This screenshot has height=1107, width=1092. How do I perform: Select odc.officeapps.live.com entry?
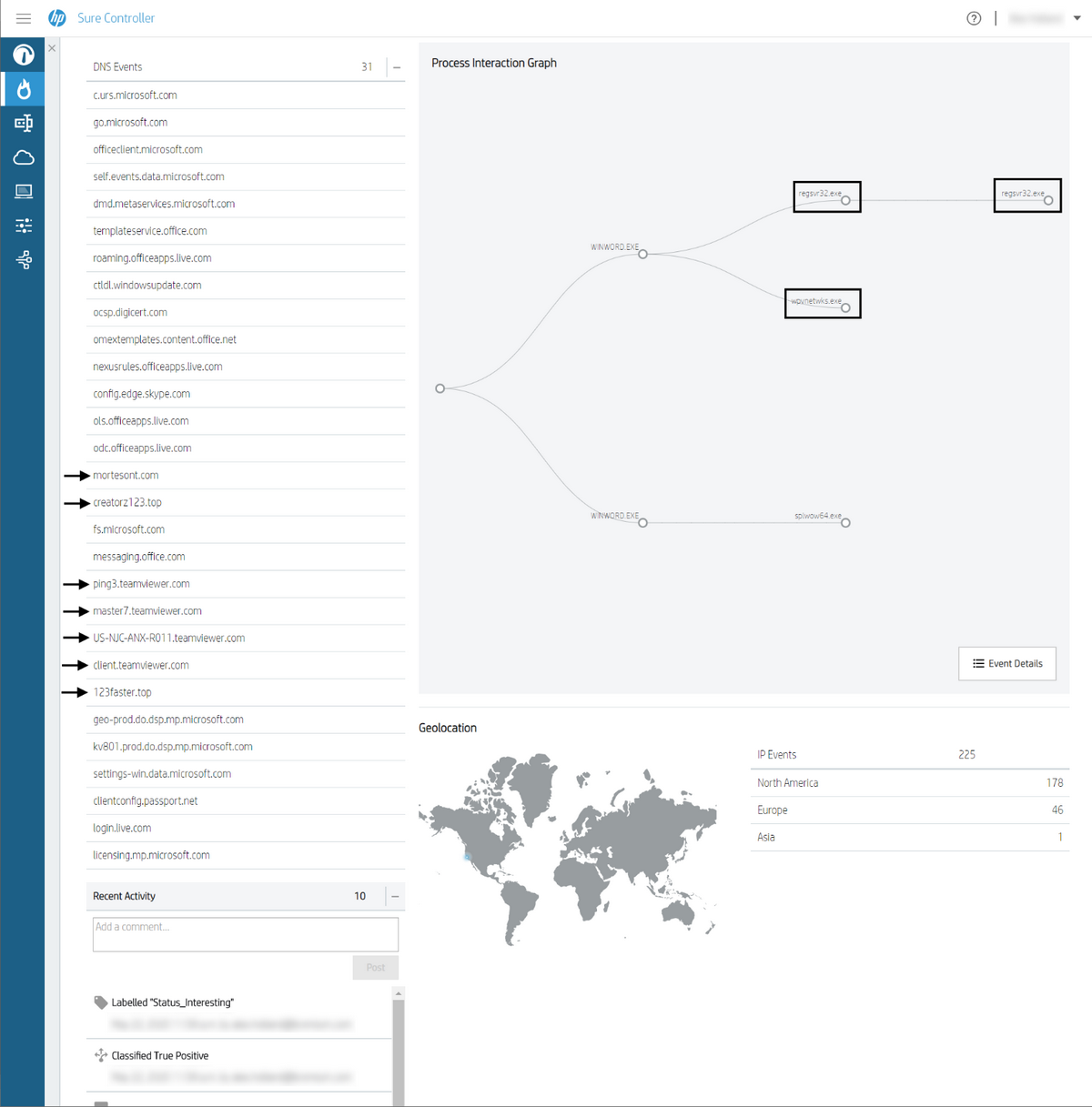tap(246, 448)
